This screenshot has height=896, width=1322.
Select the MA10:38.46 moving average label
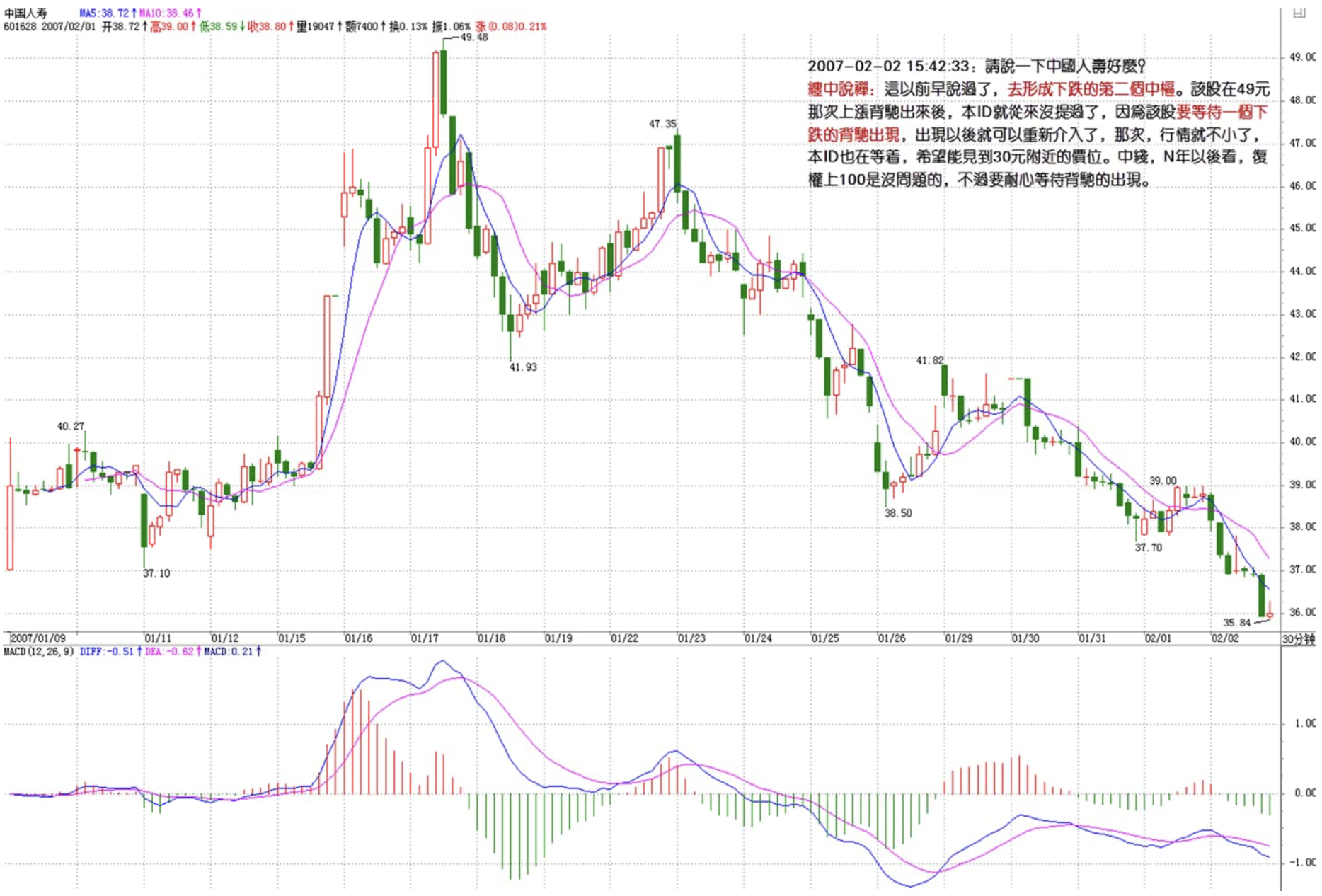pos(166,13)
